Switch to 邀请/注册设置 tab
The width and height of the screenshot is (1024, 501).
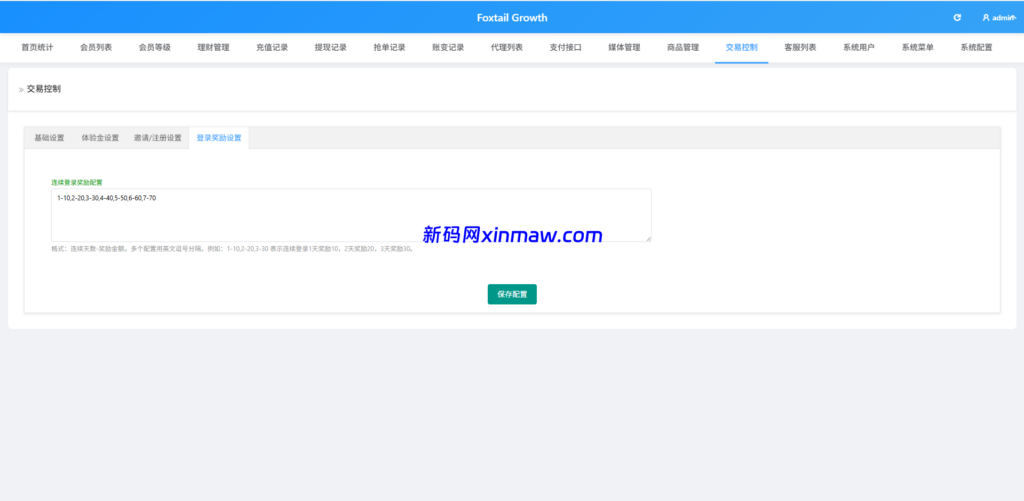(x=157, y=138)
